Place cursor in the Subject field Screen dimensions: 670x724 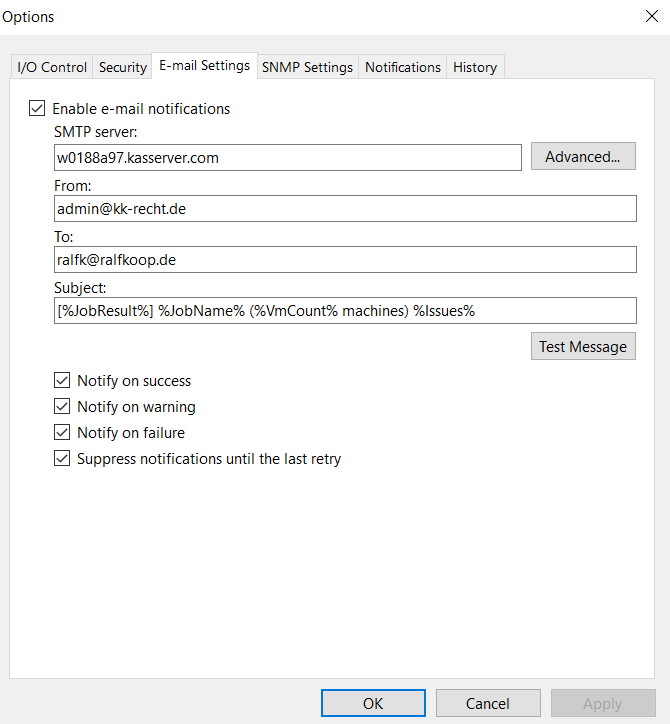[345, 311]
